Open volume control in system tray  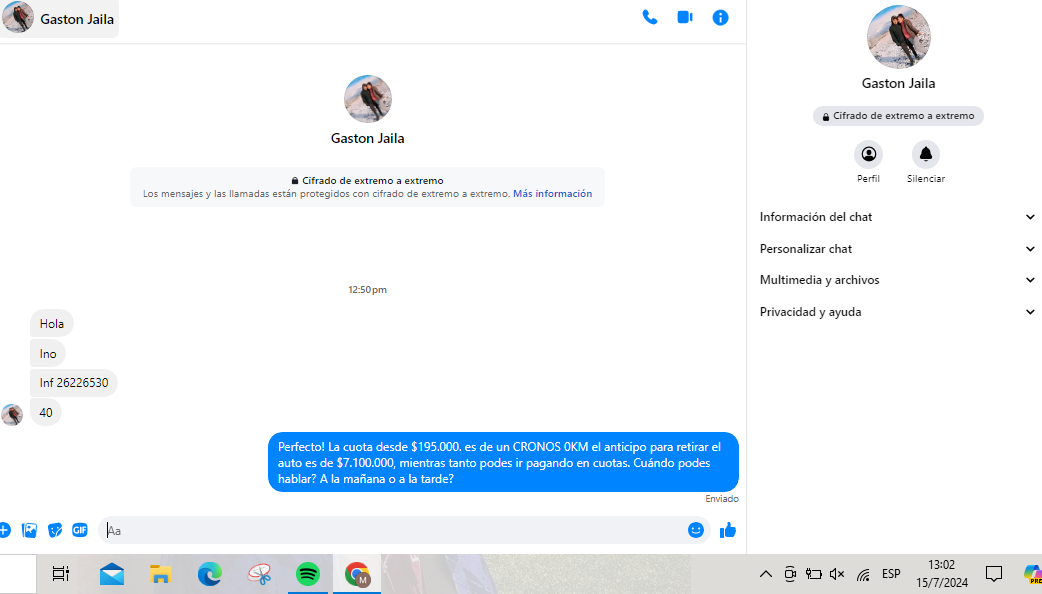[837, 574]
